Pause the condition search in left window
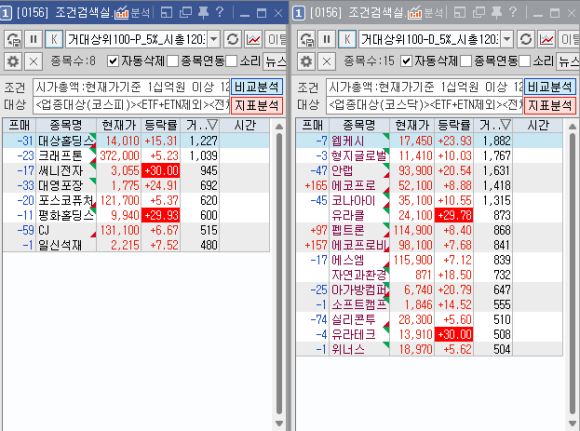This screenshot has width=580, height=431. tap(33, 39)
